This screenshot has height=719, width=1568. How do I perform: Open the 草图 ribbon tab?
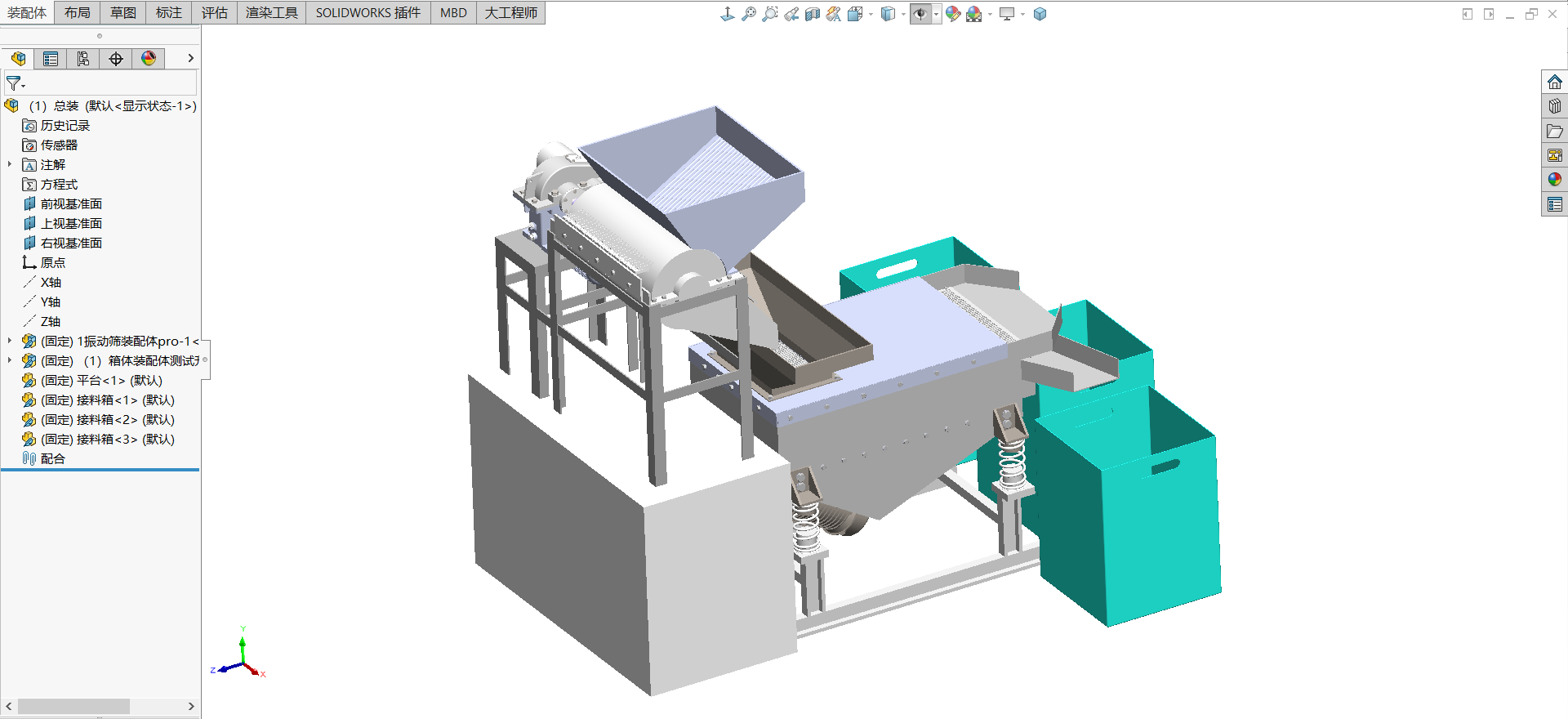pyautogui.click(x=123, y=13)
